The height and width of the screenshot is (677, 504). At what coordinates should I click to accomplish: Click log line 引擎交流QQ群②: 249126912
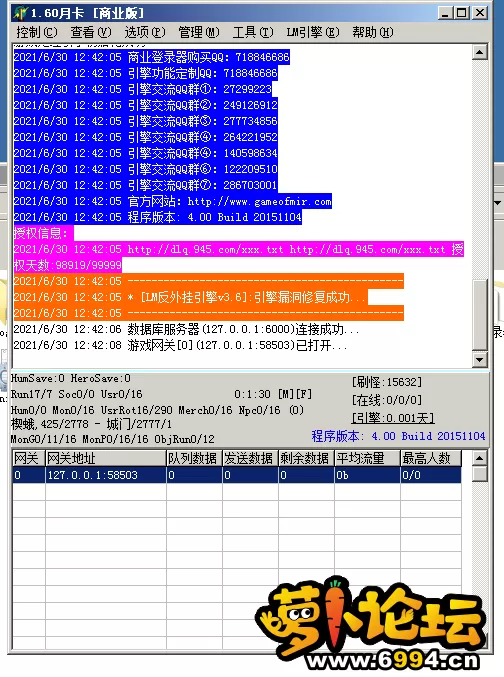(x=146, y=105)
